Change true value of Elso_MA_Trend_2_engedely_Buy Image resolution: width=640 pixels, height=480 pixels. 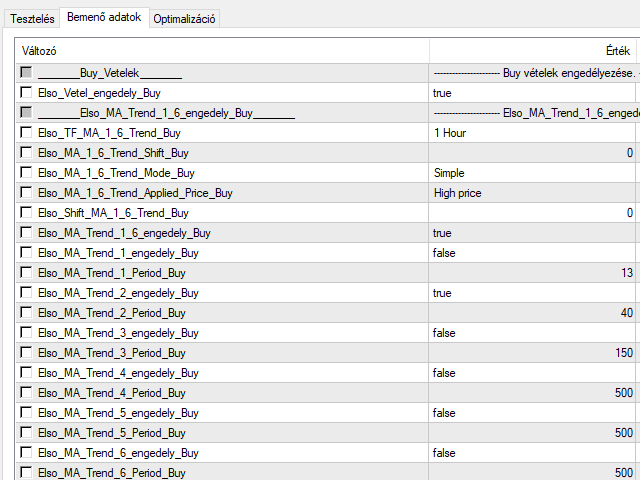pos(532,293)
